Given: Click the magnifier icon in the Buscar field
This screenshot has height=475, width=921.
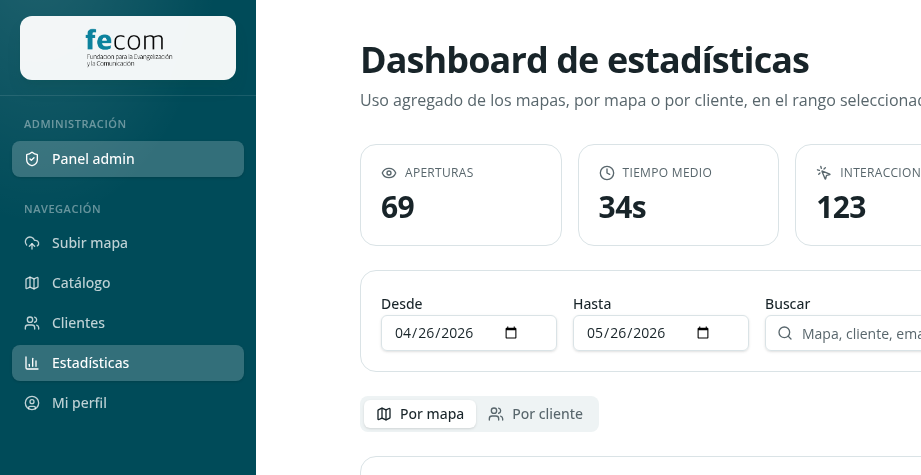Looking at the screenshot, I should tap(785, 333).
